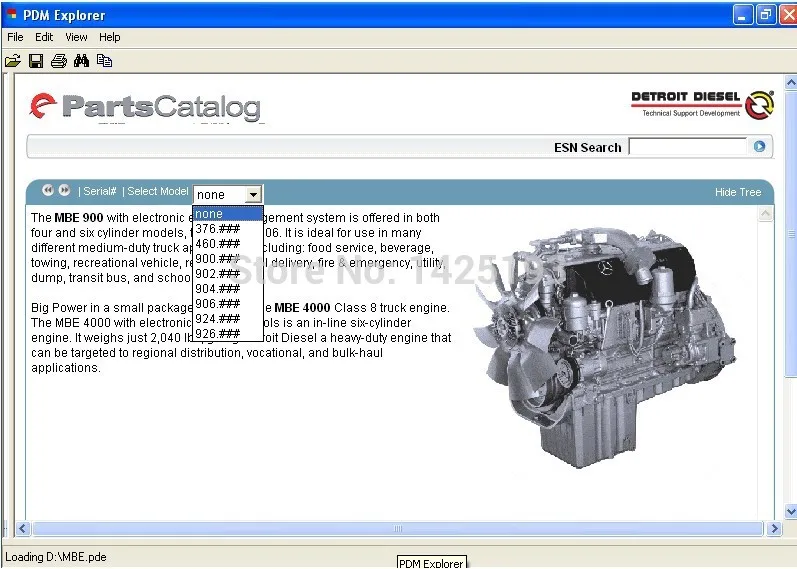
Task: Choose model 924.### from the list
Action: [228, 319]
